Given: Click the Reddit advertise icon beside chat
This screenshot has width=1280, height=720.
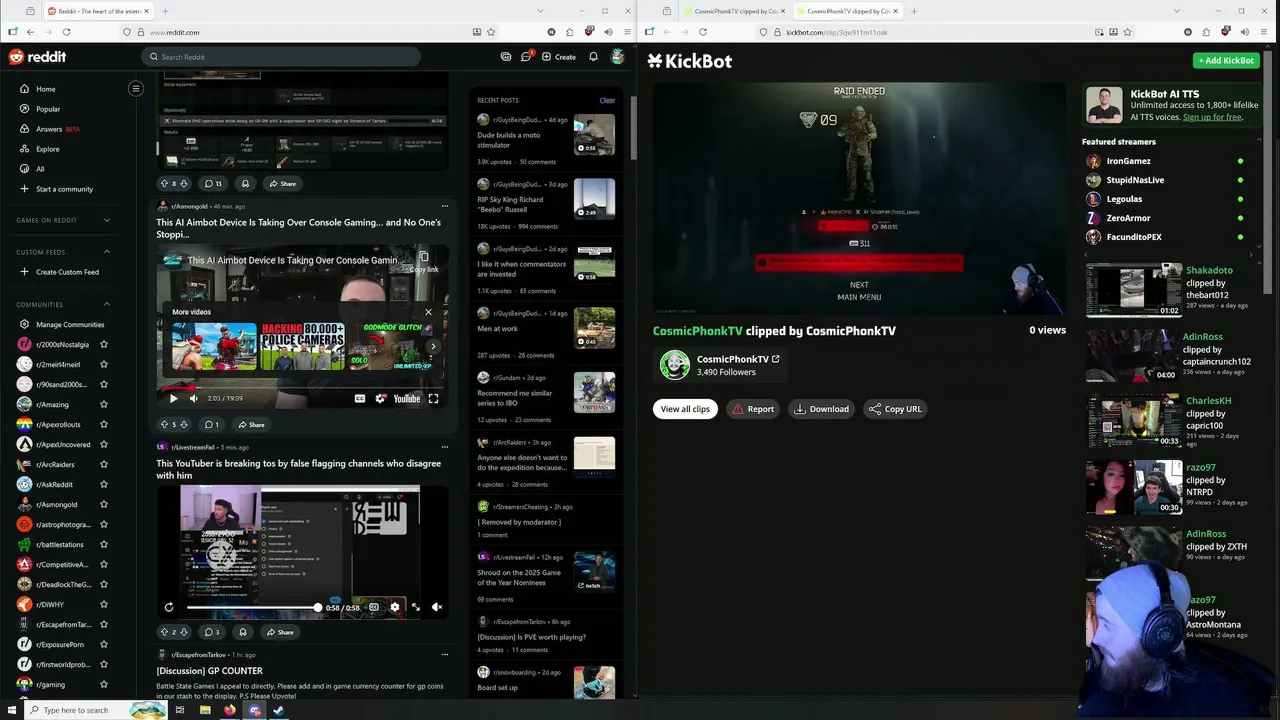Looking at the screenshot, I should (506, 57).
